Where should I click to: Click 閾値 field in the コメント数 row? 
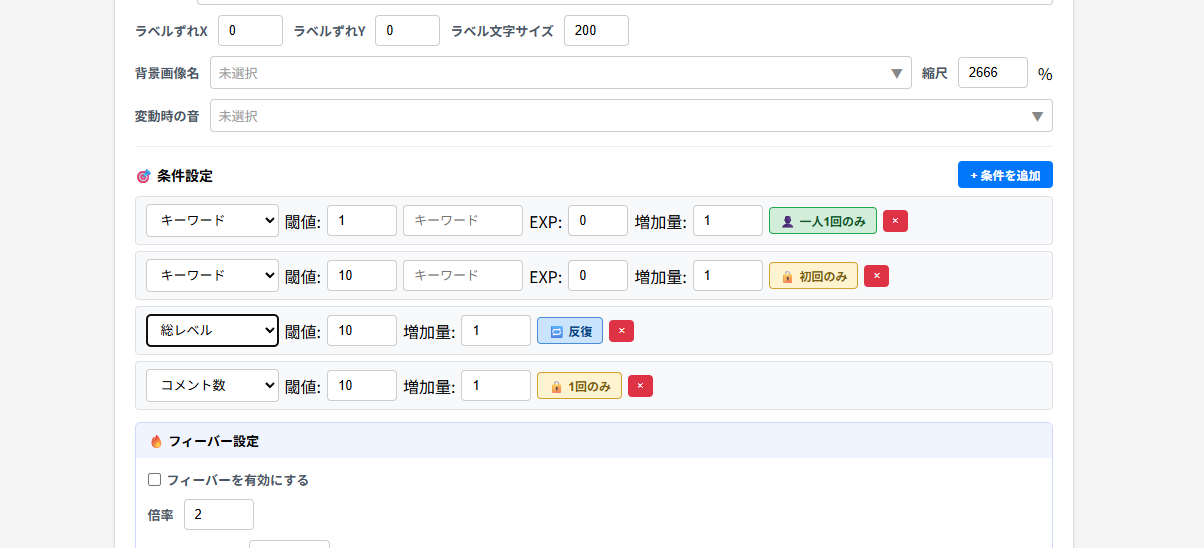[362, 385]
